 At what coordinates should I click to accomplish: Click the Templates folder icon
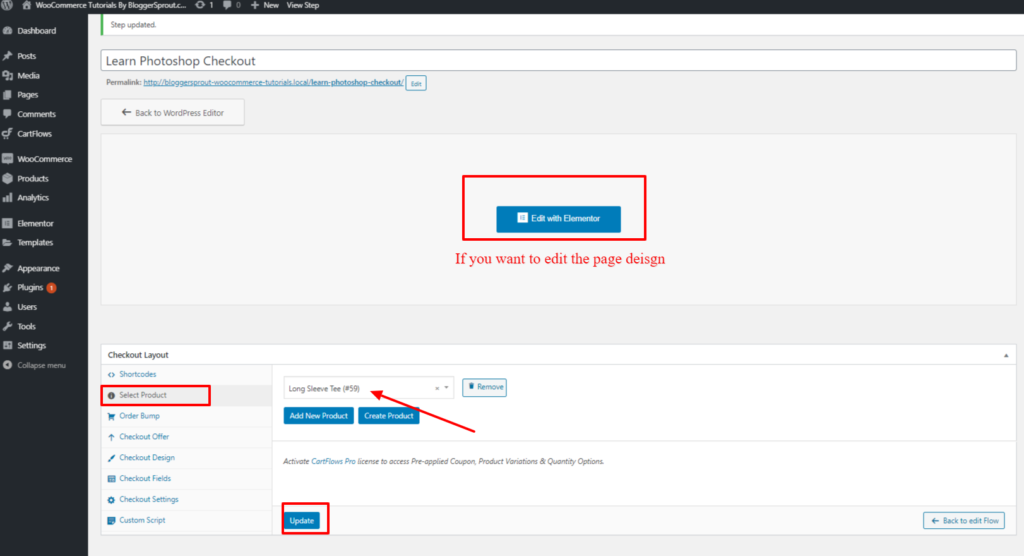(x=8, y=242)
